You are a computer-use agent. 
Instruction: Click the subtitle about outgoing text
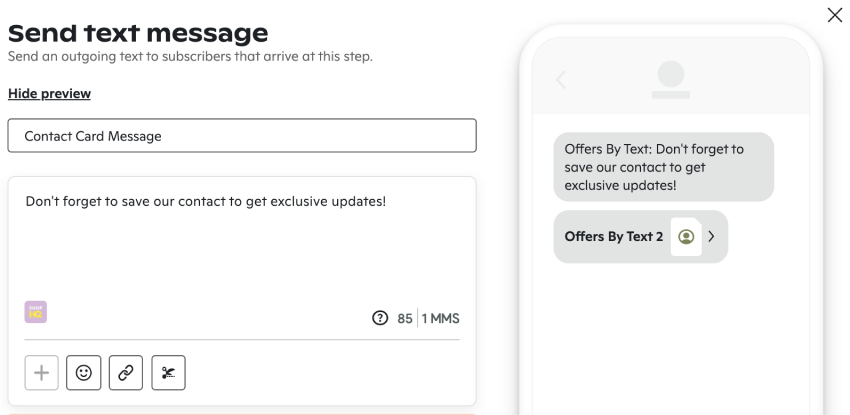pos(190,56)
